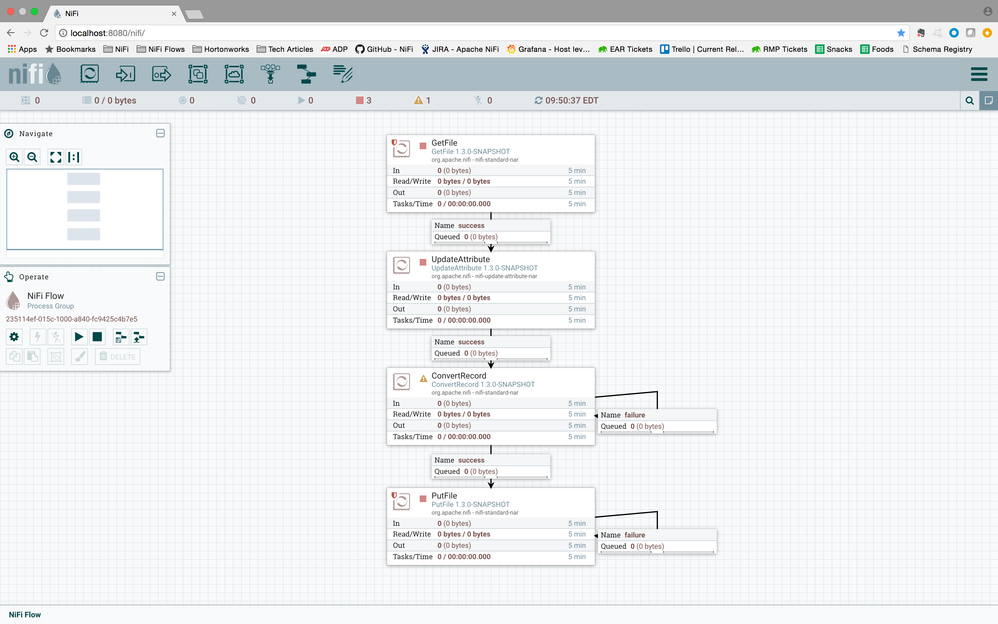This screenshot has height=624, width=998.
Task: Click the invalid components warning count 1
Action: [423, 101]
